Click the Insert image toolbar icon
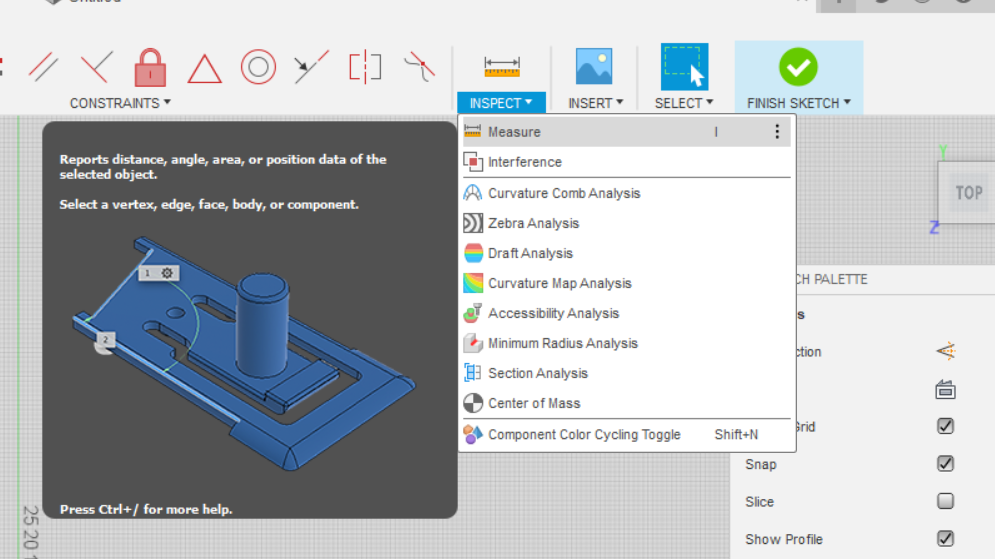Screen dimensions: 995x559 [594, 66]
